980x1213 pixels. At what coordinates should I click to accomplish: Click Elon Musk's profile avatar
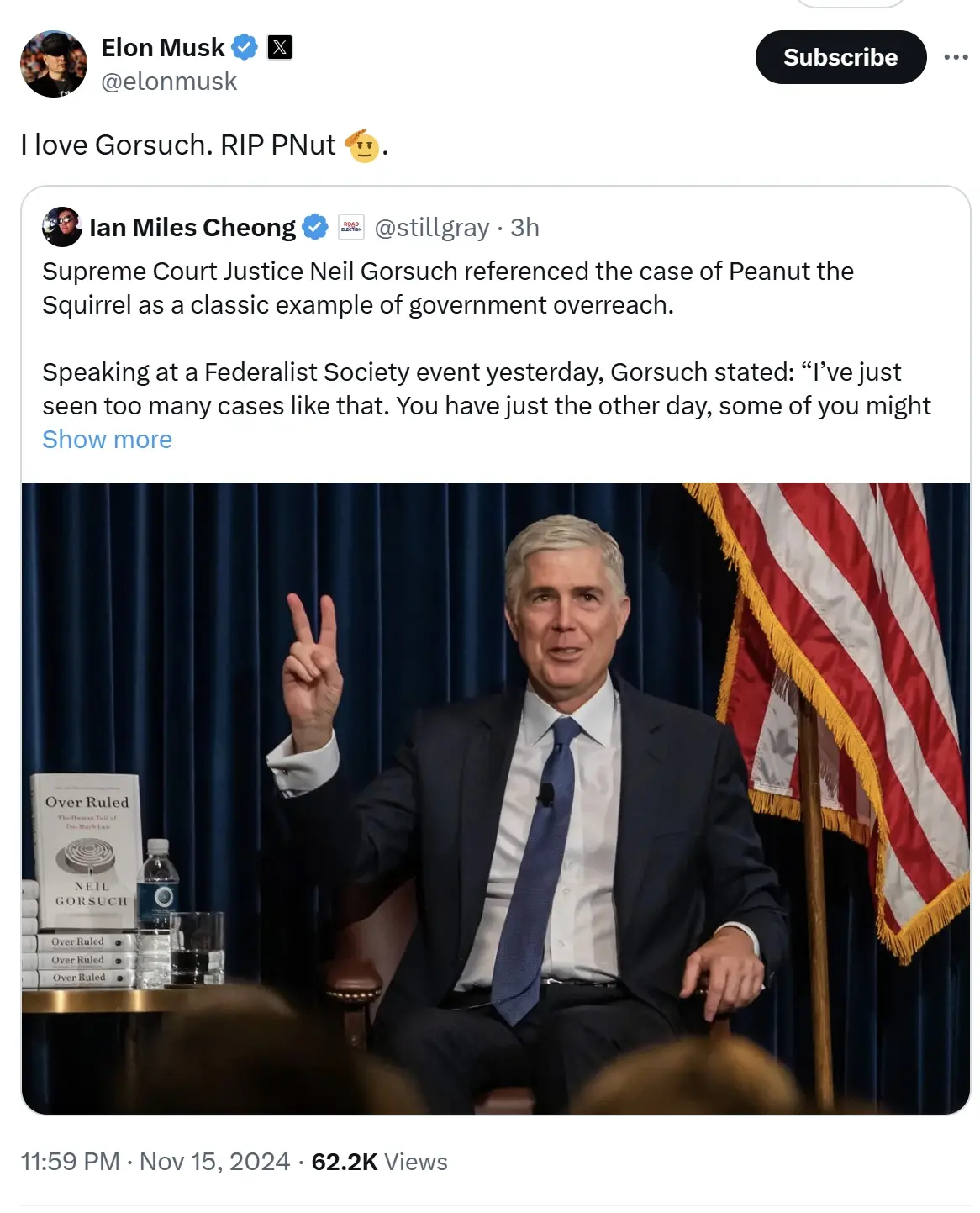coord(54,64)
